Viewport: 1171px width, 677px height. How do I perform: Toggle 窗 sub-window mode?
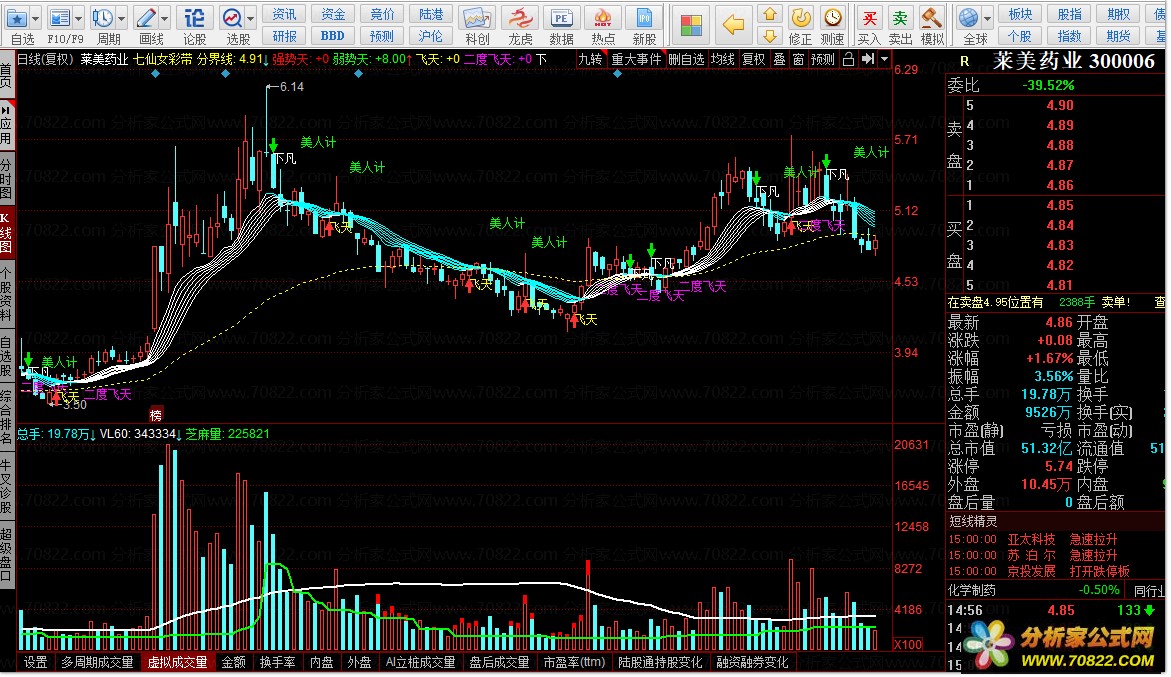click(x=798, y=59)
